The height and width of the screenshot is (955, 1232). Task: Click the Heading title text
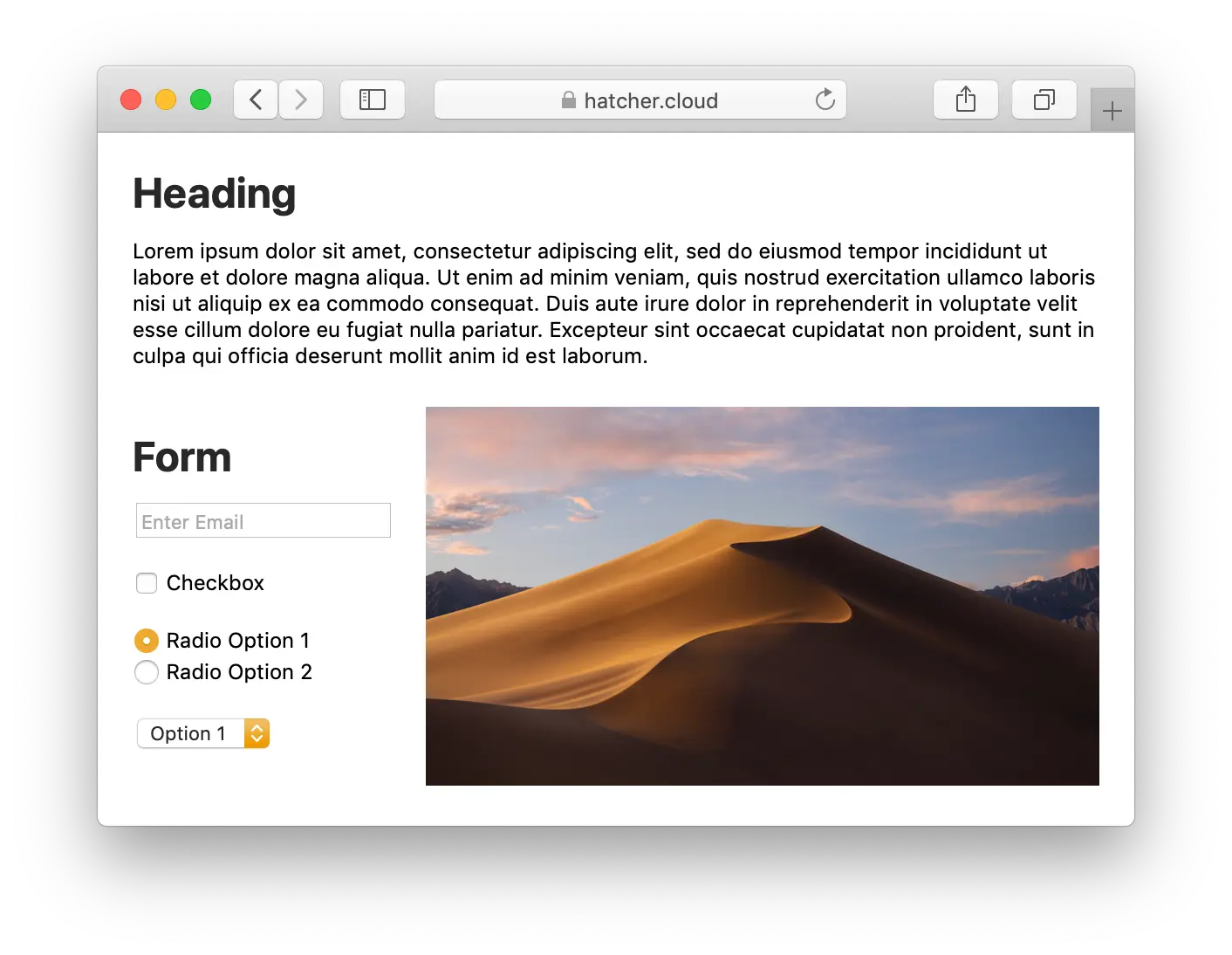point(214,193)
